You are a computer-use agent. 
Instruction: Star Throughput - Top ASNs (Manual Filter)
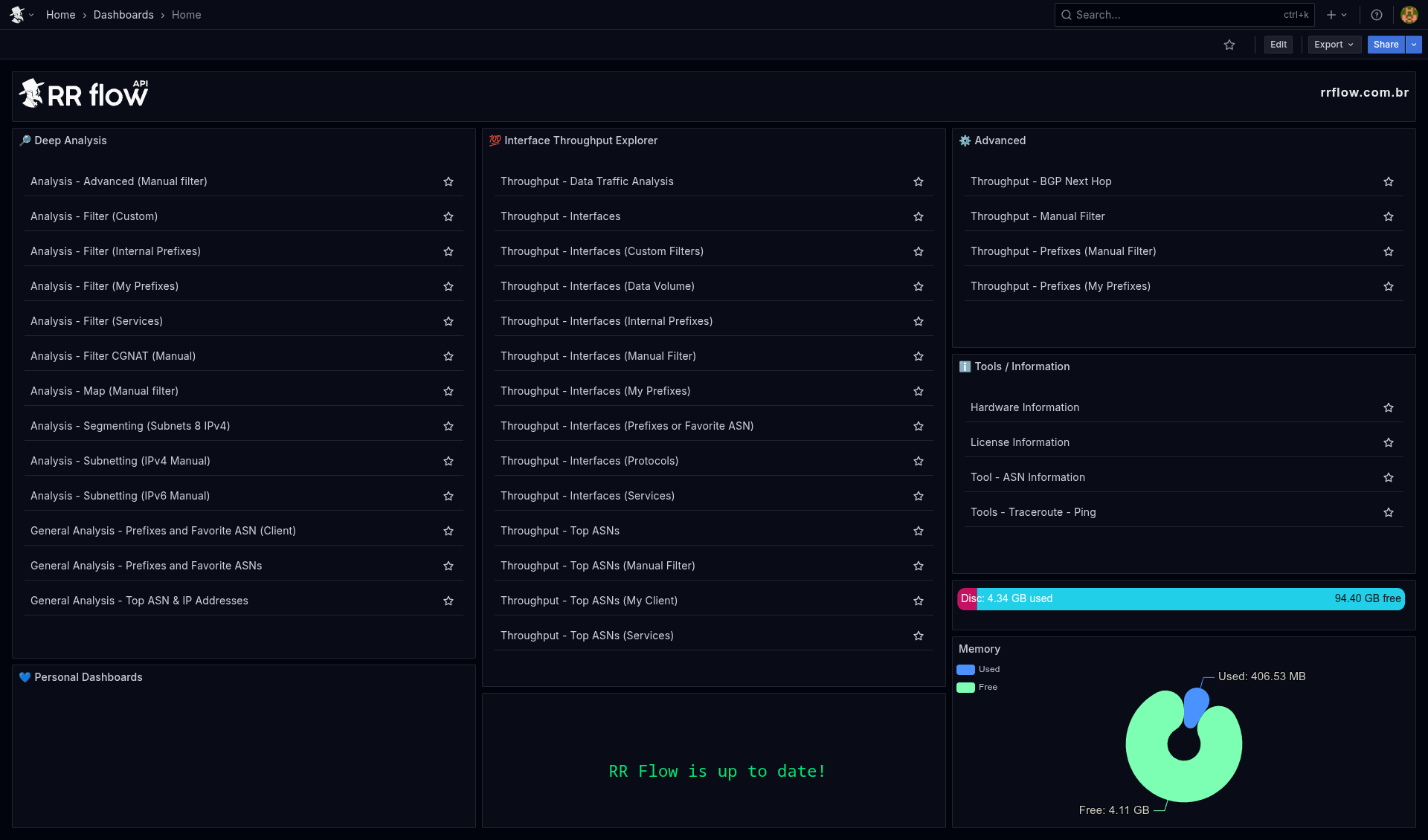[919, 566]
